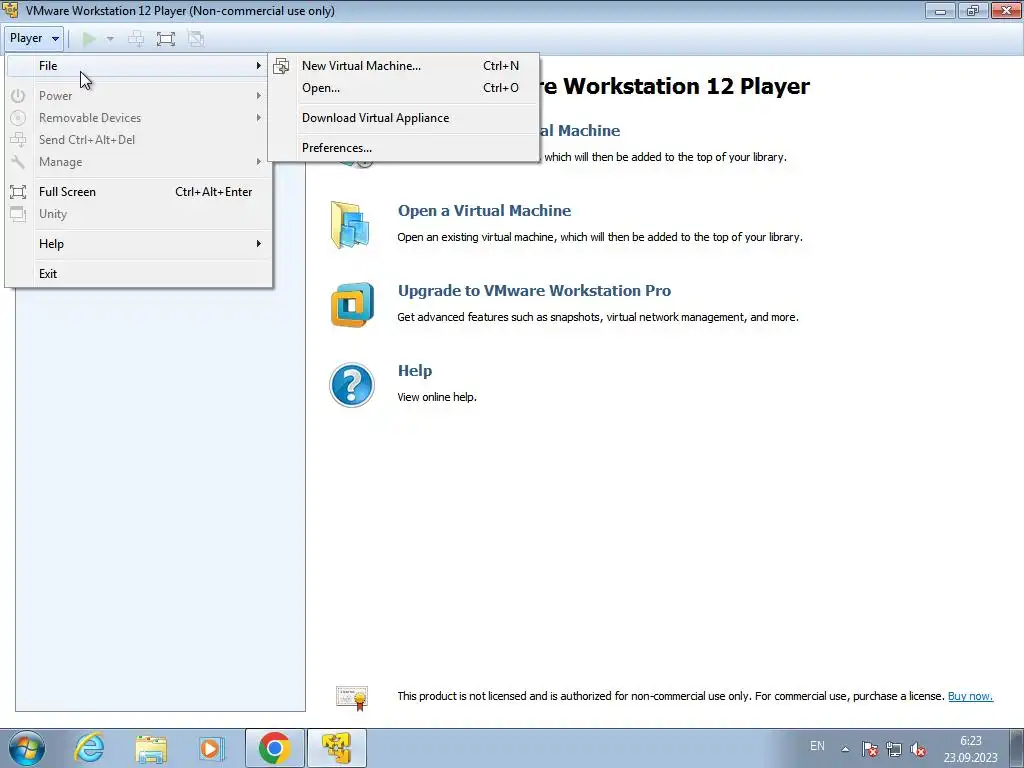
Task: Click the Send Ctrl+Alt+Del menu icon
Action: (18, 140)
